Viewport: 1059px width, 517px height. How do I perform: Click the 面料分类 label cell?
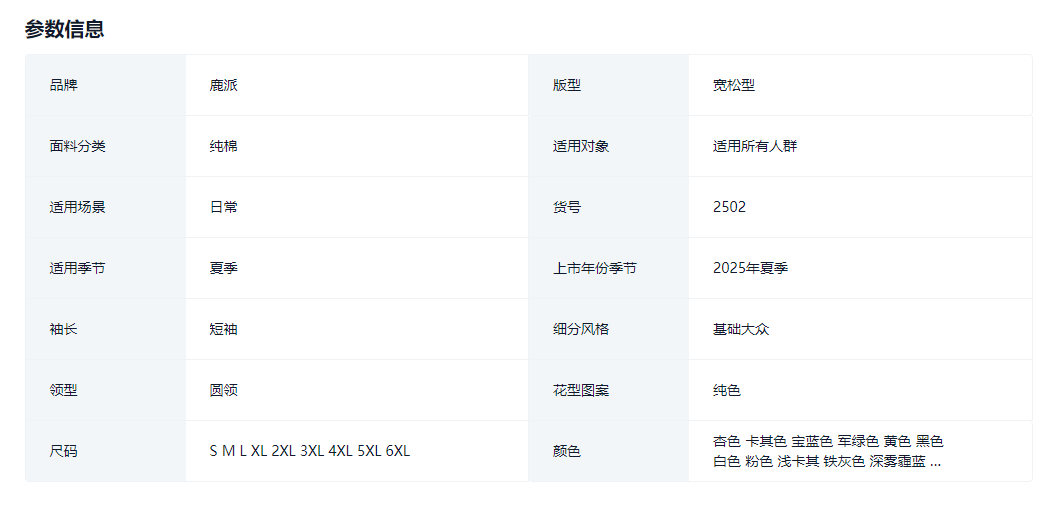pos(77,146)
